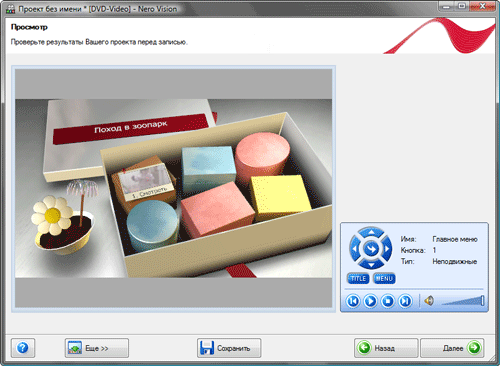Close the Nero Vision window
Screen dimensions: 500x366
(x=482, y=6)
